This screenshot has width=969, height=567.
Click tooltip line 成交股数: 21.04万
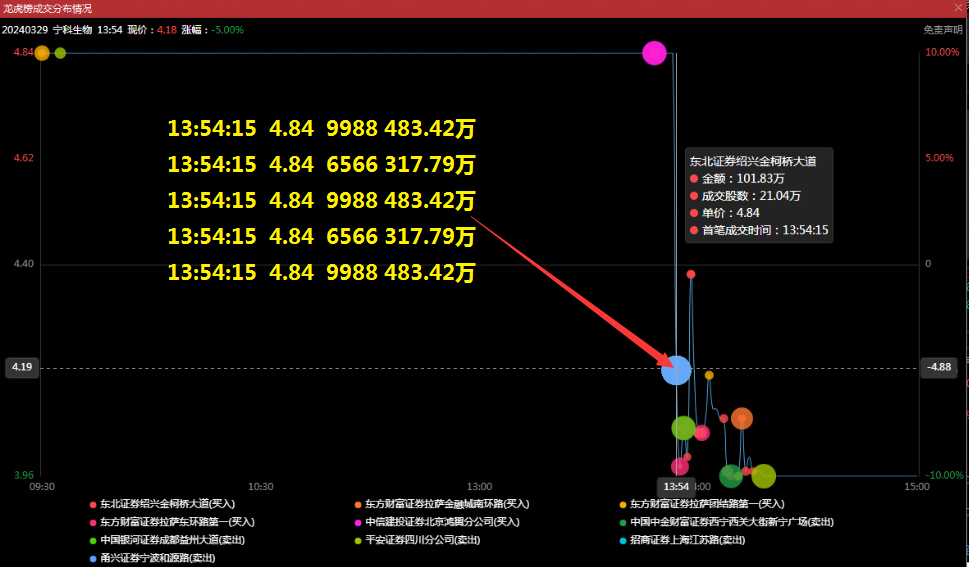[x=745, y=196]
